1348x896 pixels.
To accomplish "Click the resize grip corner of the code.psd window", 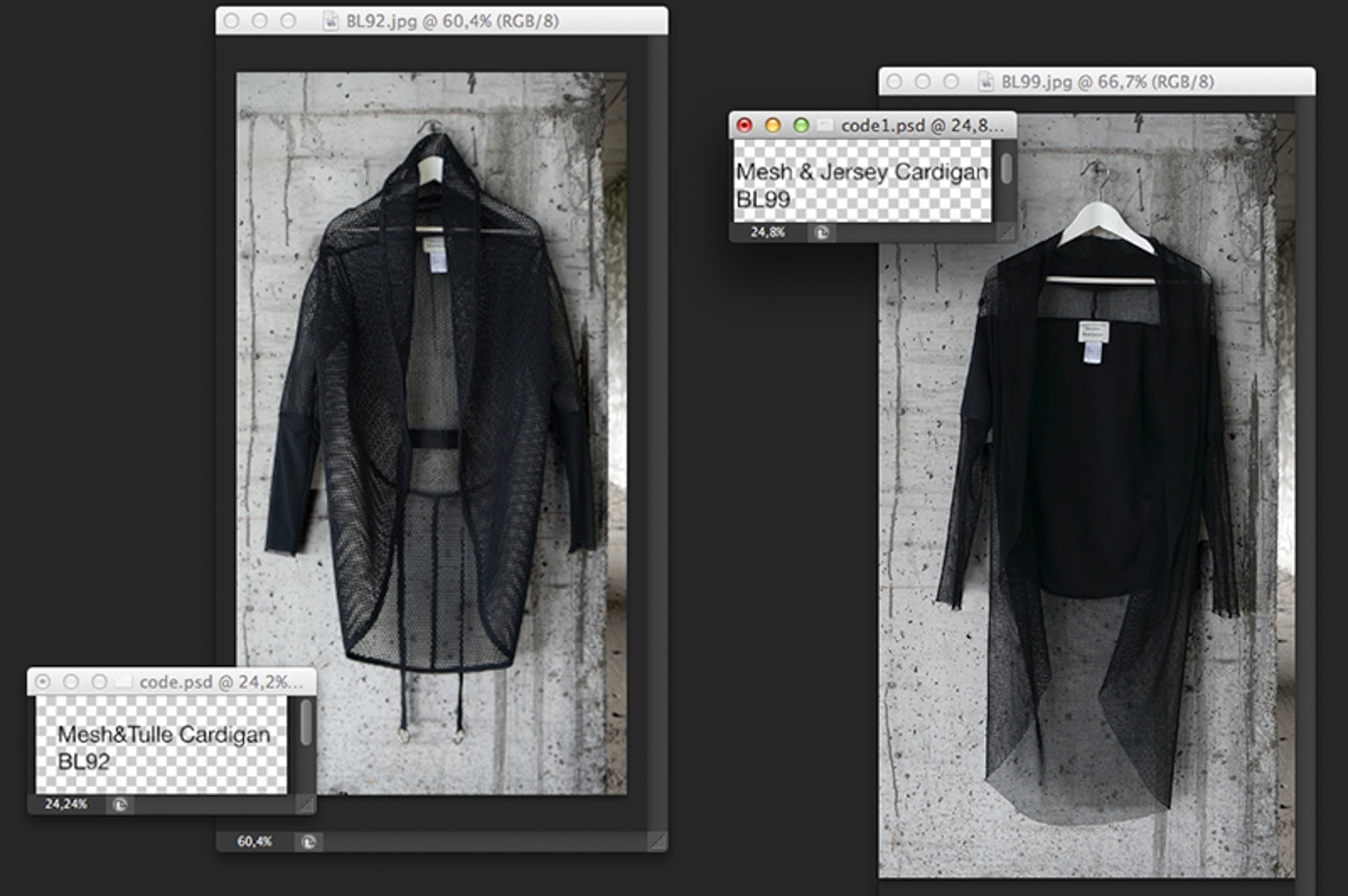I will [305, 804].
